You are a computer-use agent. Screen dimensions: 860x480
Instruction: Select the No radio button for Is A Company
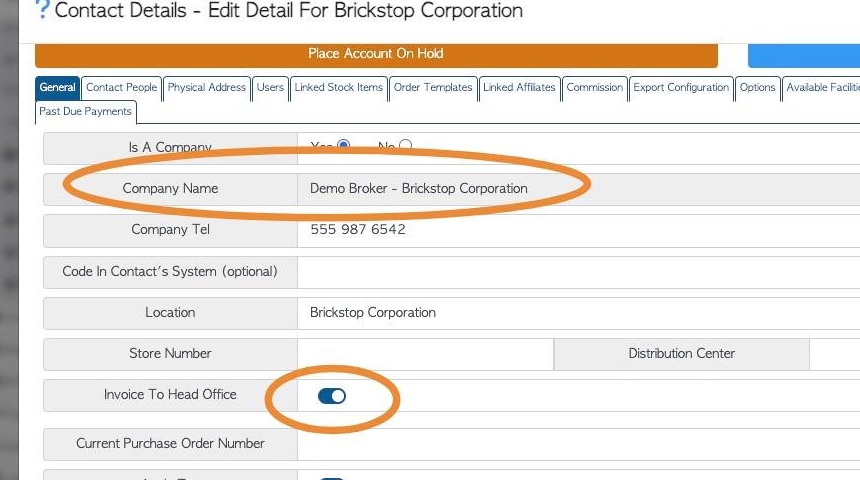(405, 146)
